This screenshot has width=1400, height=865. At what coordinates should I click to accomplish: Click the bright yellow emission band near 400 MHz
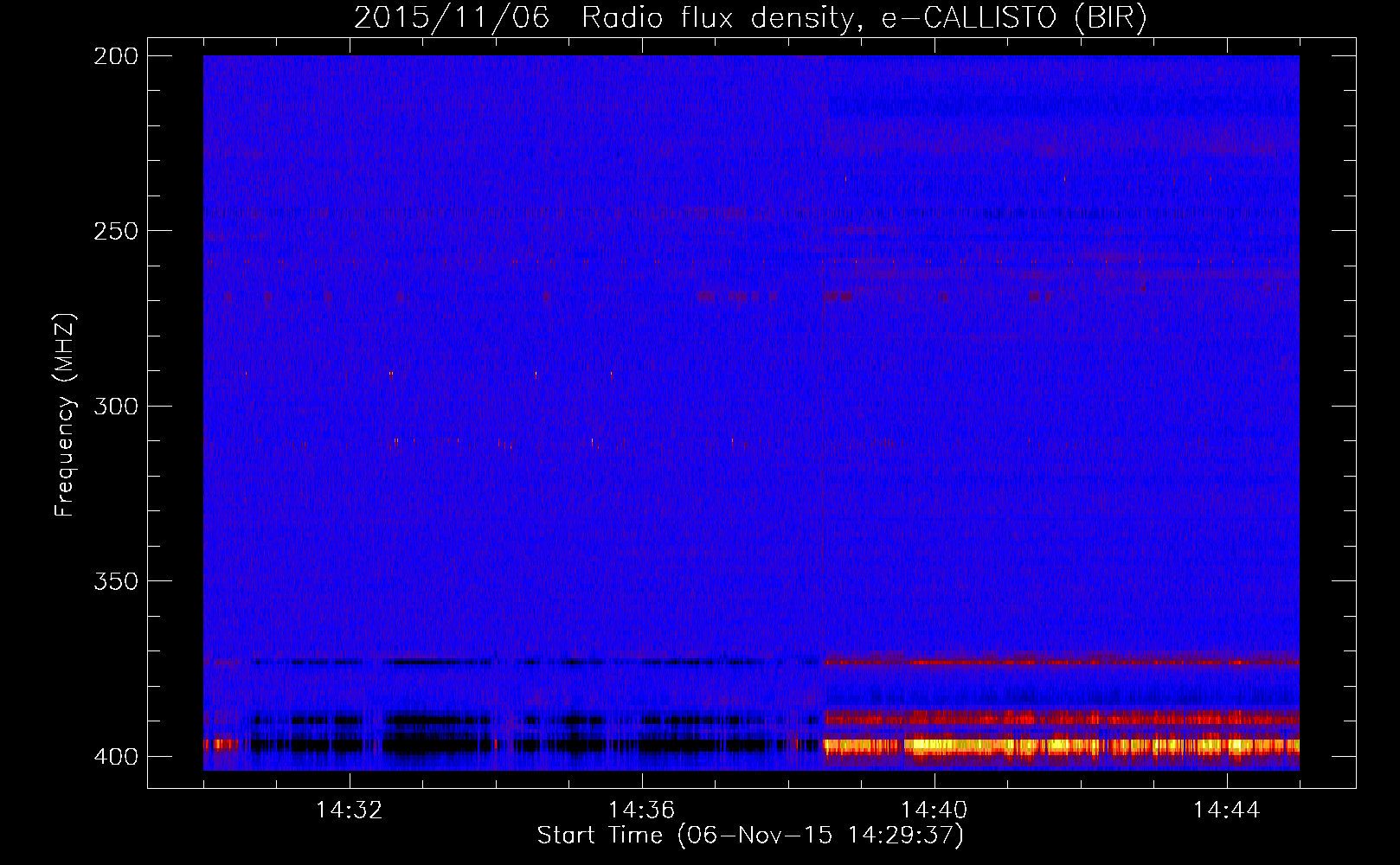coord(1061,745)
